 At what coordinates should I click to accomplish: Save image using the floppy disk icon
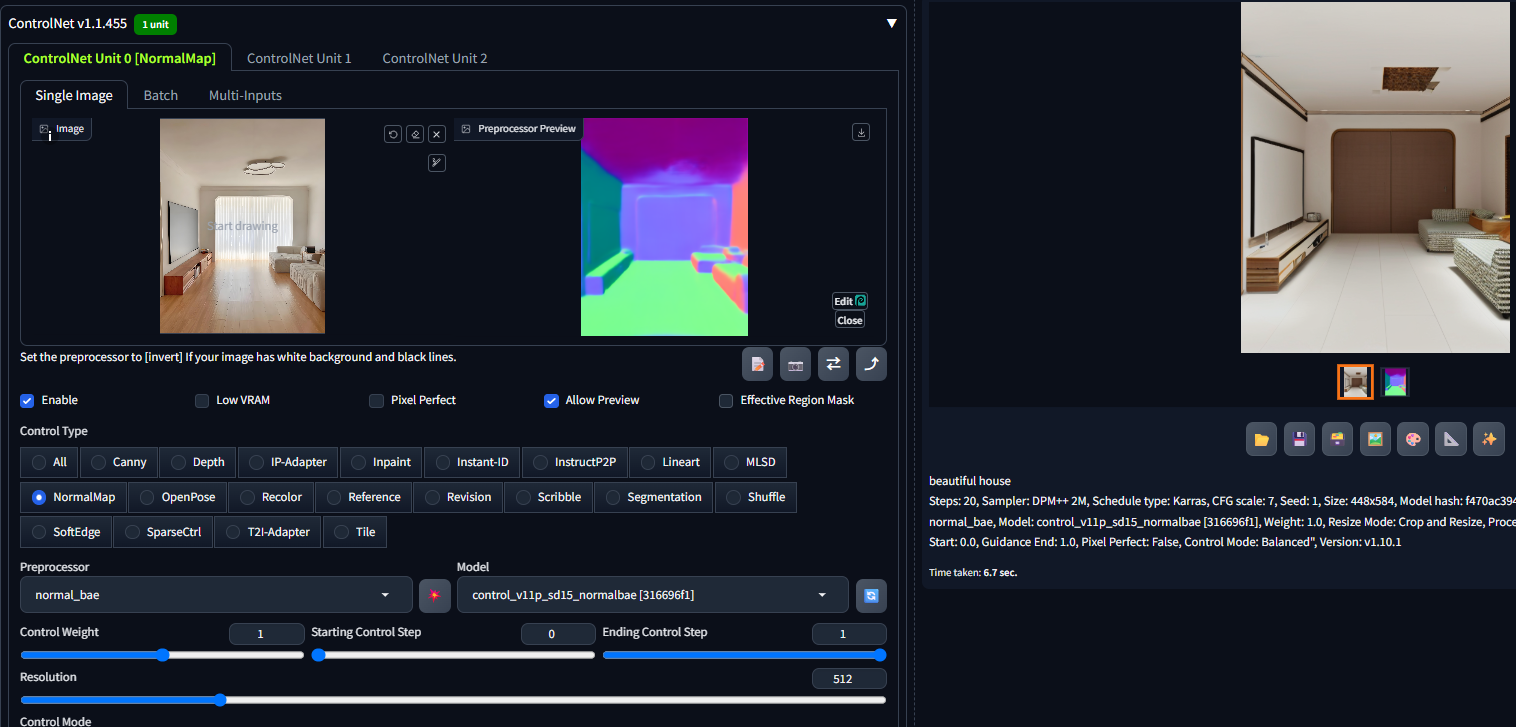click(1298, 439)
